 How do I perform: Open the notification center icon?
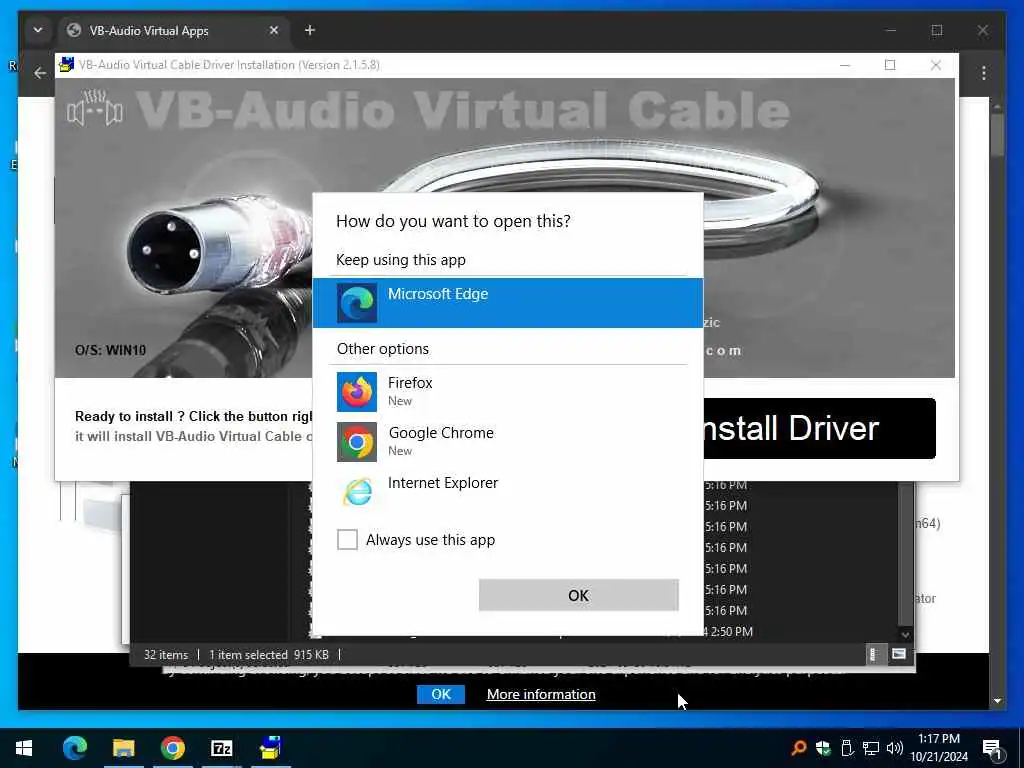pyautogui.click(x=991, y=748)
